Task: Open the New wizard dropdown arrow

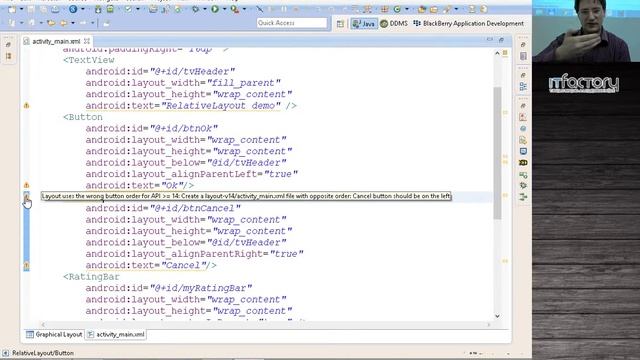Action: 21,9
